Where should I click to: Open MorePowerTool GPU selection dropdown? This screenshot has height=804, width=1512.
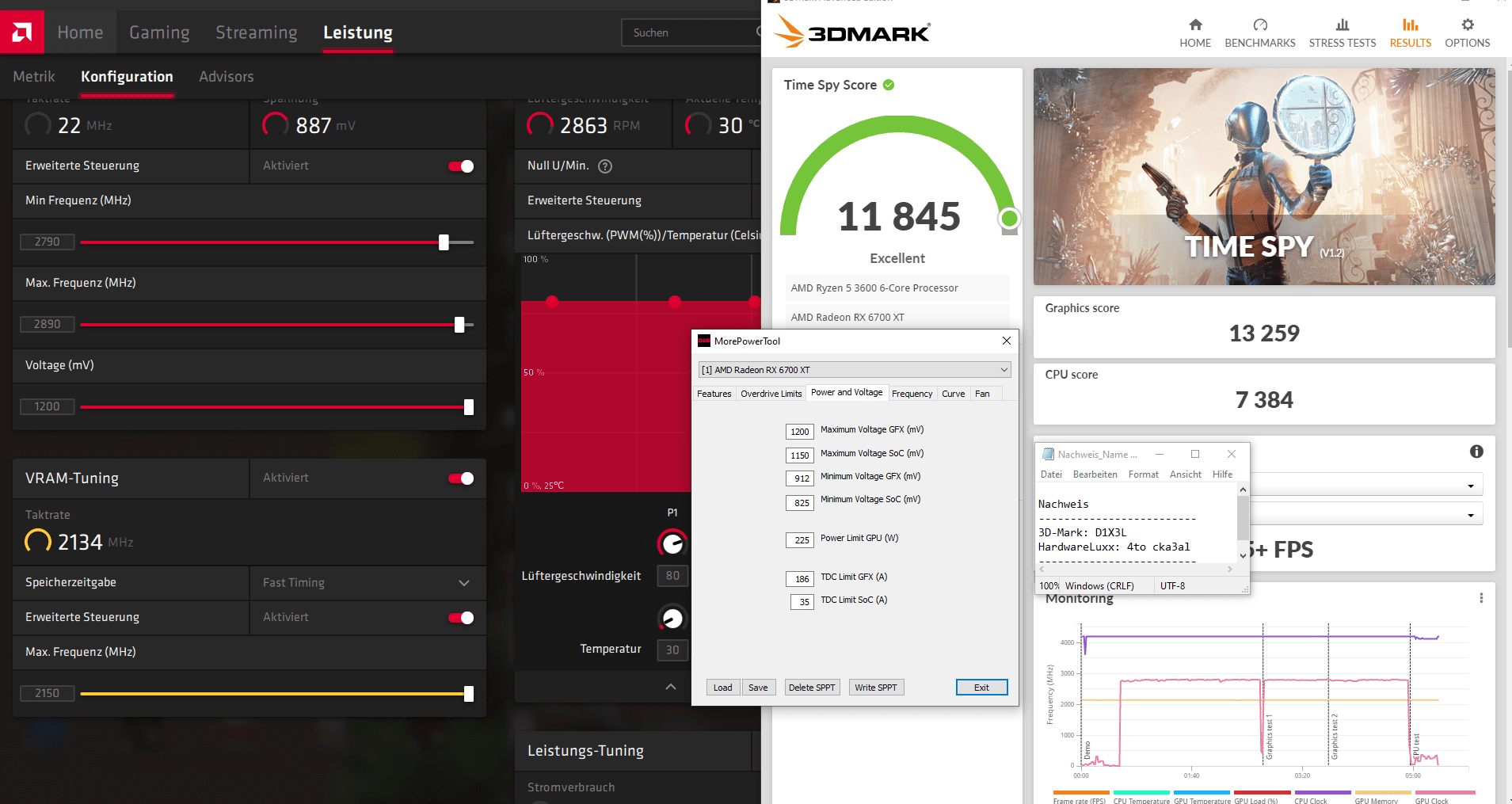[855, 369]
